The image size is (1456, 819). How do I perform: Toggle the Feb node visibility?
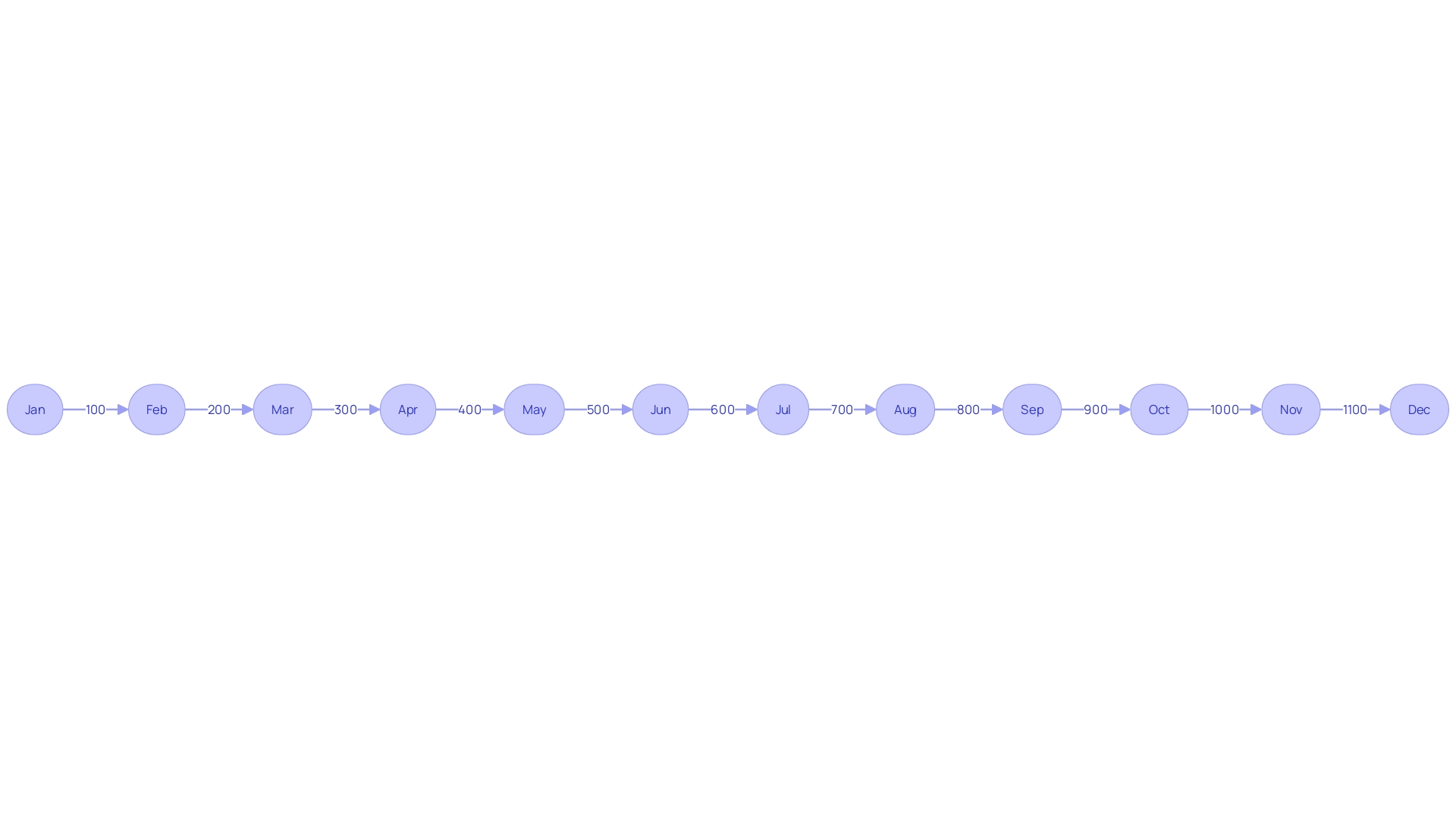click(158, 409)
